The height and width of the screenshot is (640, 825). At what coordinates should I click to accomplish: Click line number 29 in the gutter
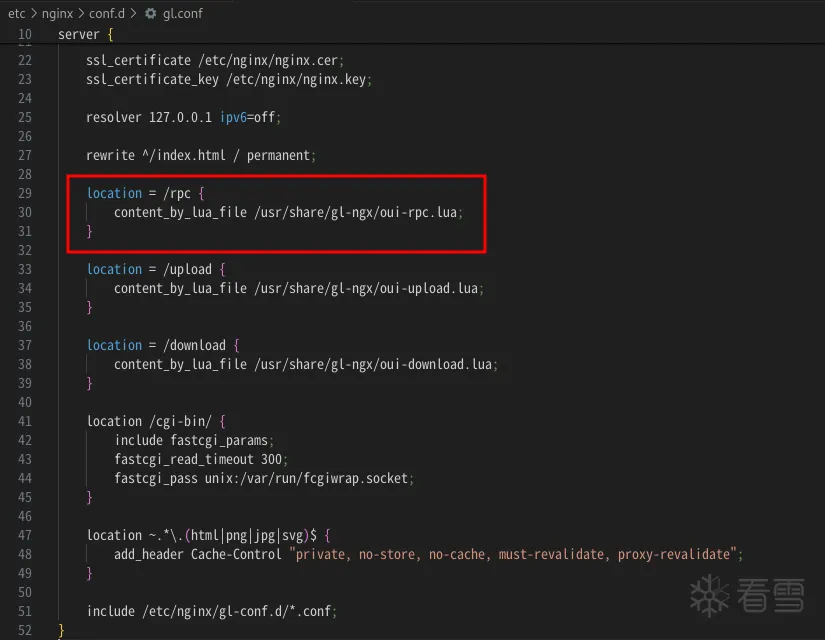pyautogui.click(x=24, y=193)
